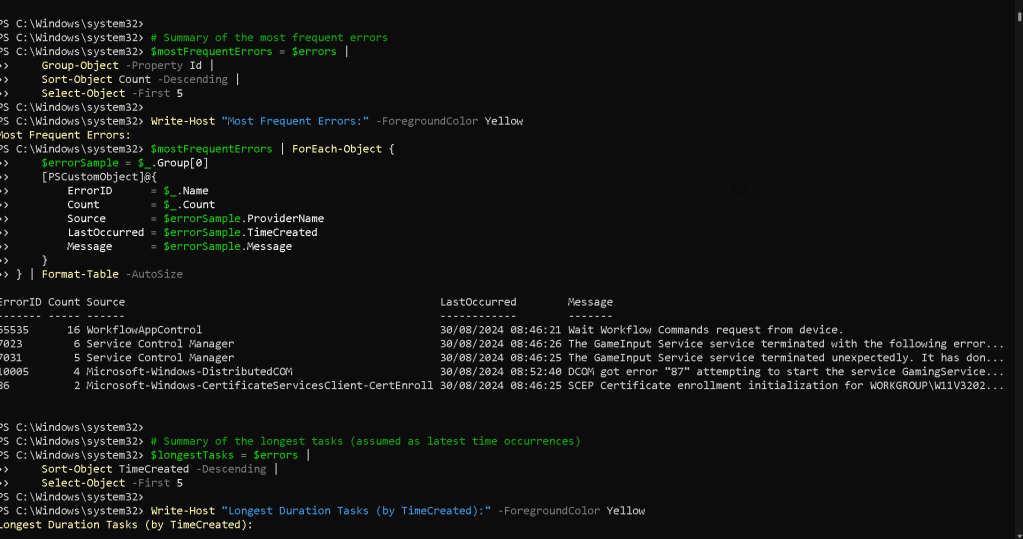The image size is (1023, 539).
Task: Click the count "2" in the CertEnroll row
Action: coord(76,386)
